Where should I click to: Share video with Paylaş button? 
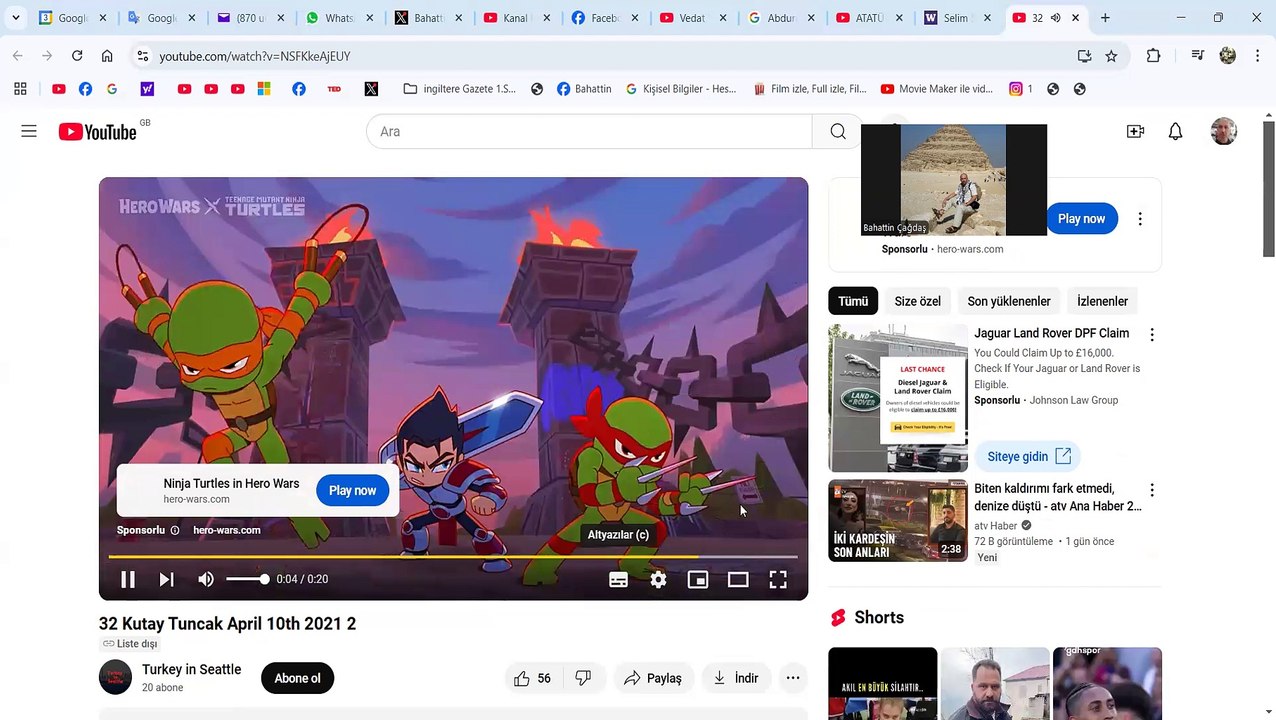click(653, 678)
